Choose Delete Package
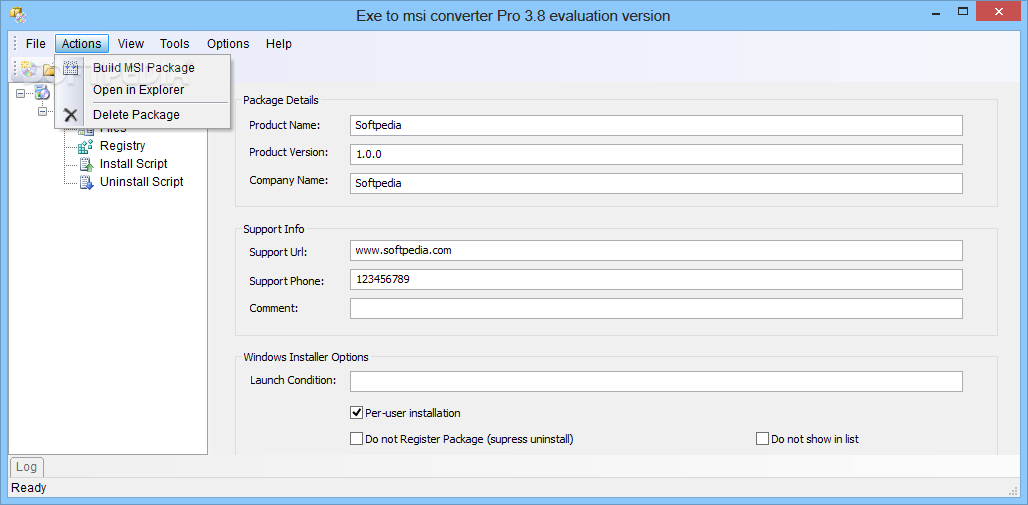The width and height of the screenshot is (1028, 505). pos(144,115)
